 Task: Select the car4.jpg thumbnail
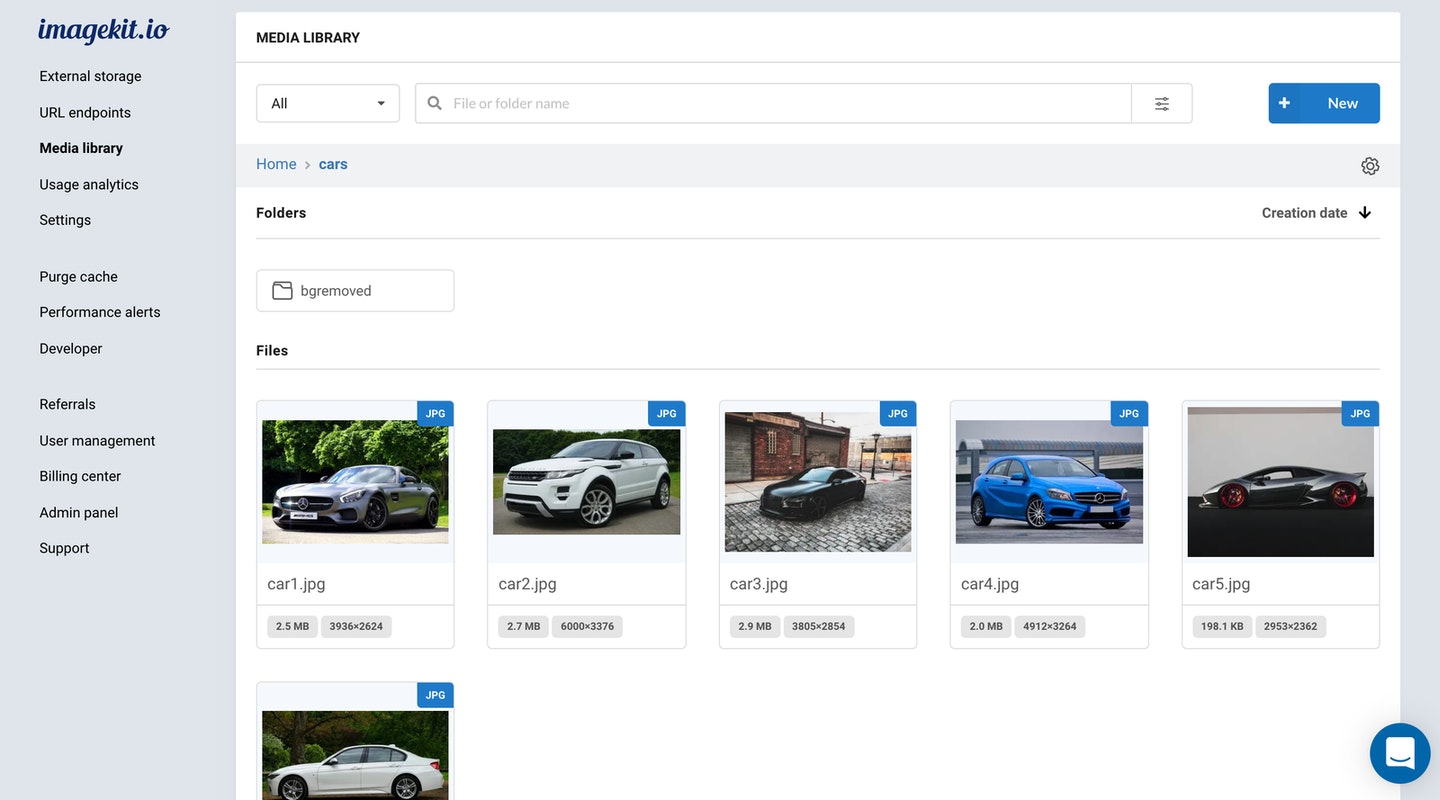click(1049, 482)
